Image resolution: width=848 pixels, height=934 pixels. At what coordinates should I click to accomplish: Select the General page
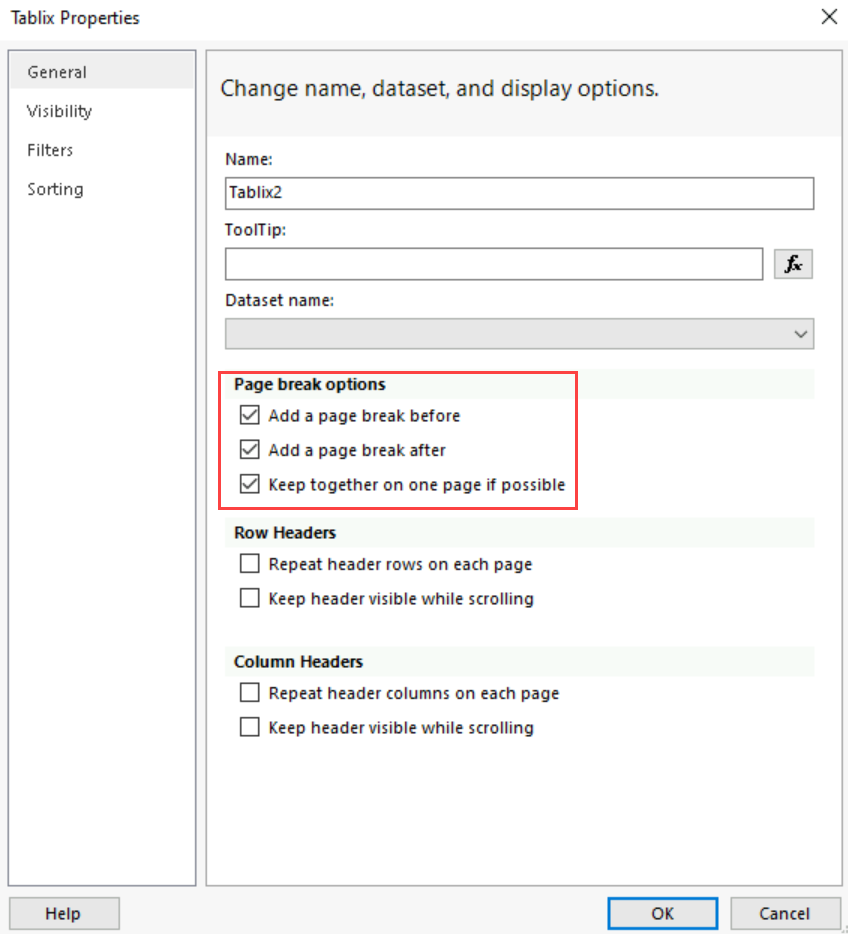tap(57, 72)
